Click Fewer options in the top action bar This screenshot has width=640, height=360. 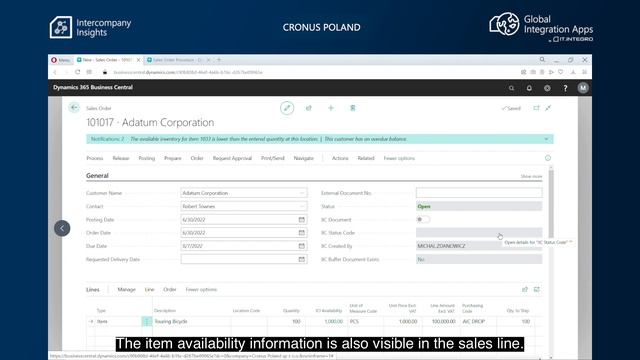399,158
